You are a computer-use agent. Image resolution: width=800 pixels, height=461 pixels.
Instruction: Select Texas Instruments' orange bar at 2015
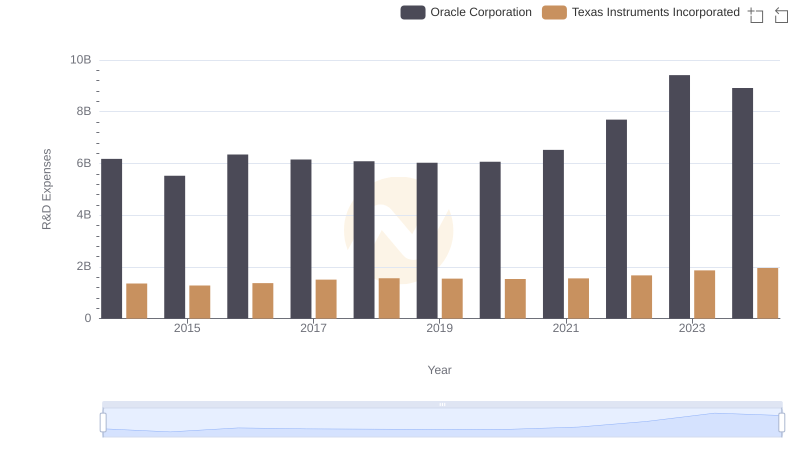pyautogui.click(x=199, y=302)
